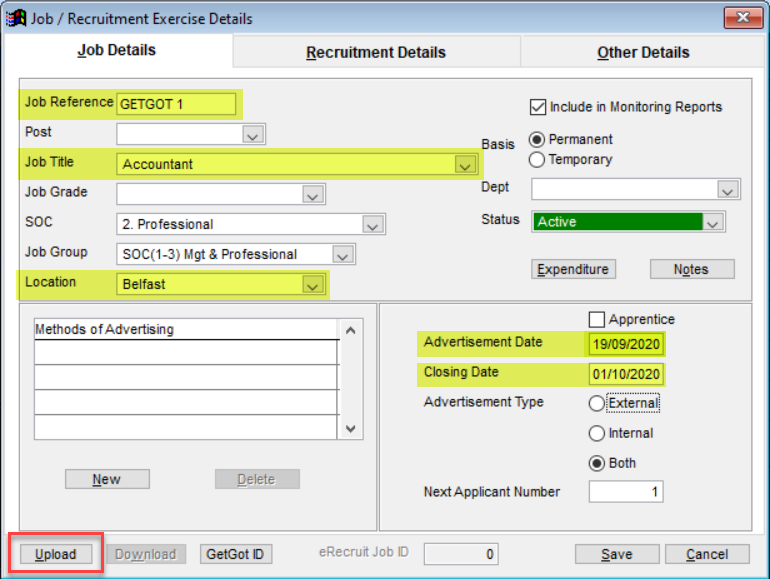Switch to the Job Details tab
Screen dimensions: 770x579
point(117,50)
